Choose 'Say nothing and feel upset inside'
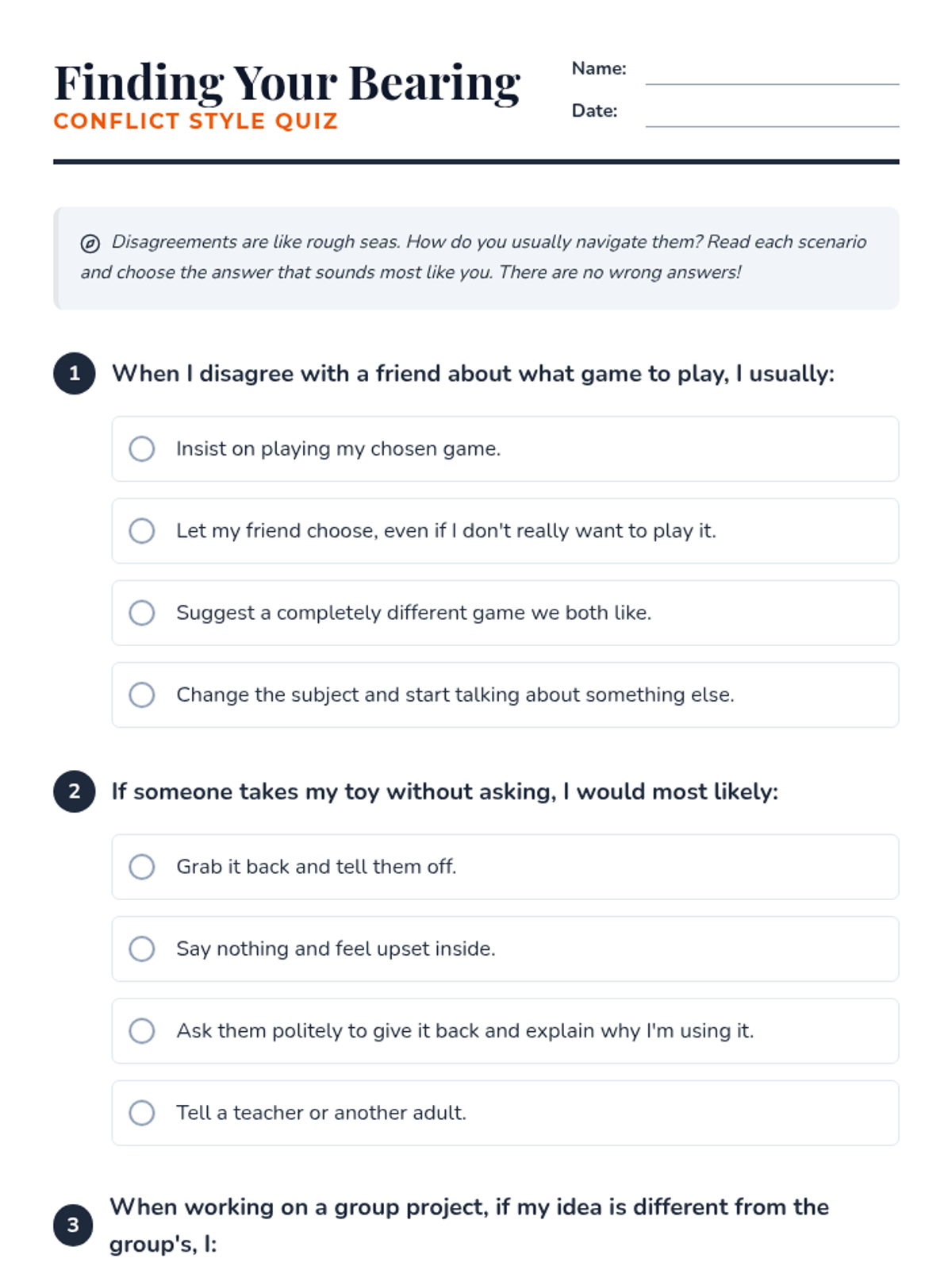 [x=142, y=949]
